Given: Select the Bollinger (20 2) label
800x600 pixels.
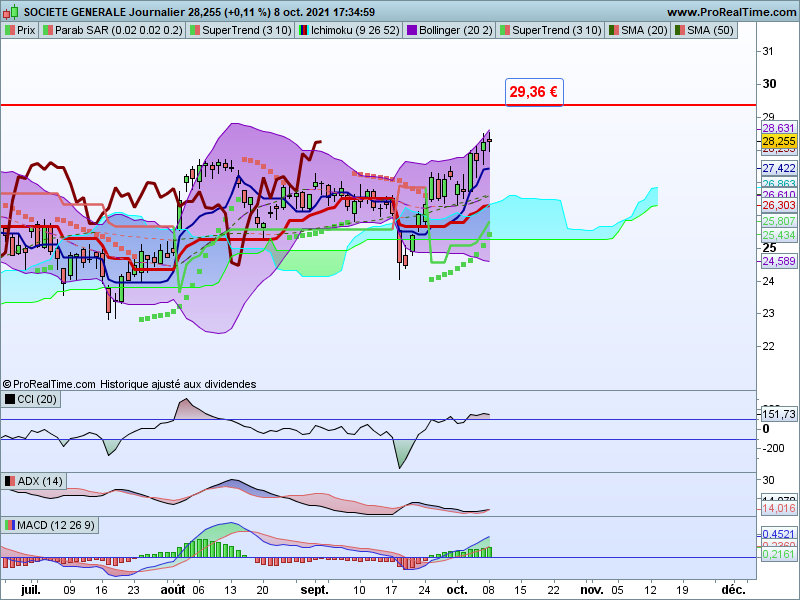Looking at the screenshot, I should (449, 30).
